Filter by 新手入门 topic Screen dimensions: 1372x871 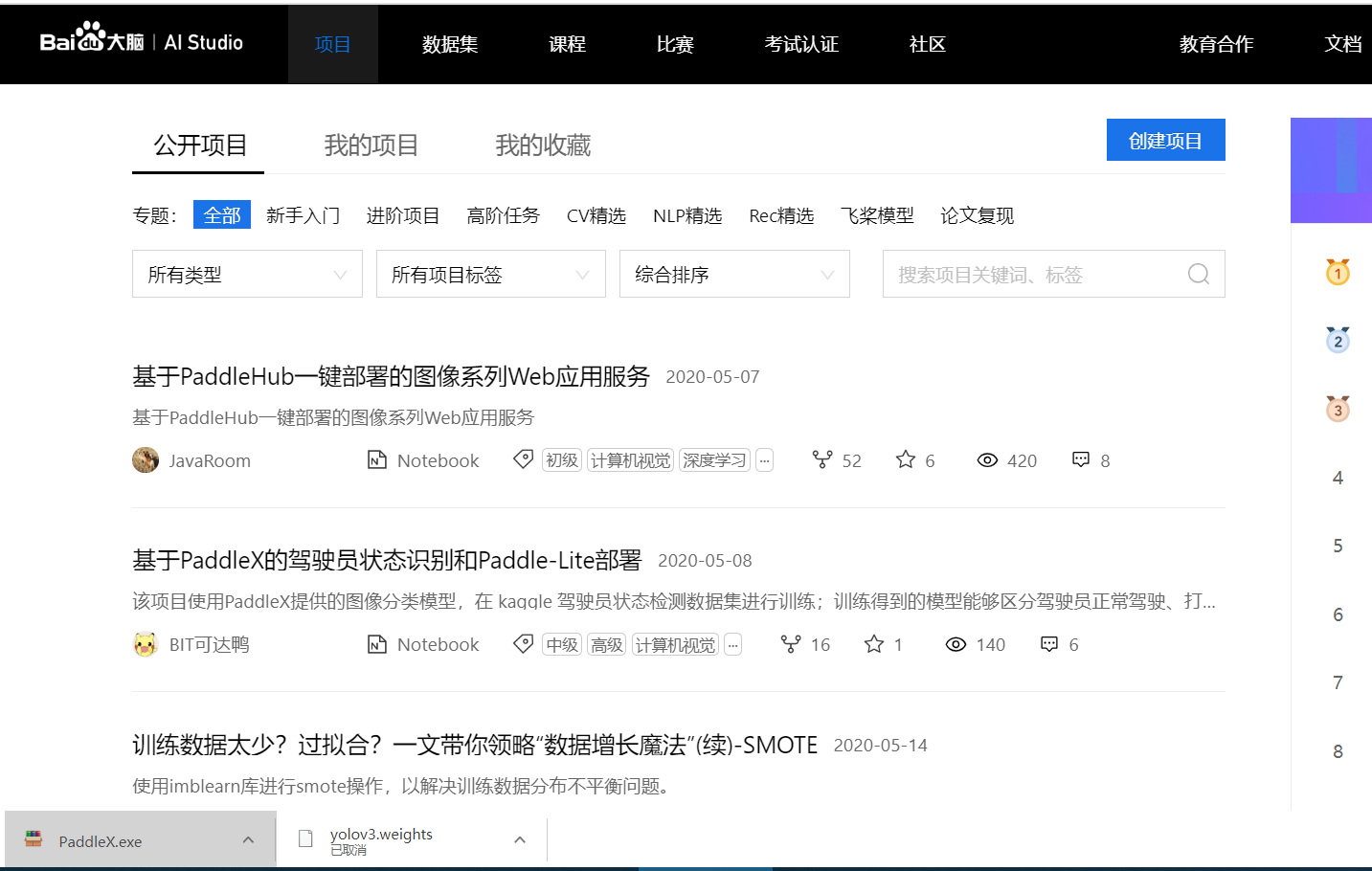pos(303,215)
